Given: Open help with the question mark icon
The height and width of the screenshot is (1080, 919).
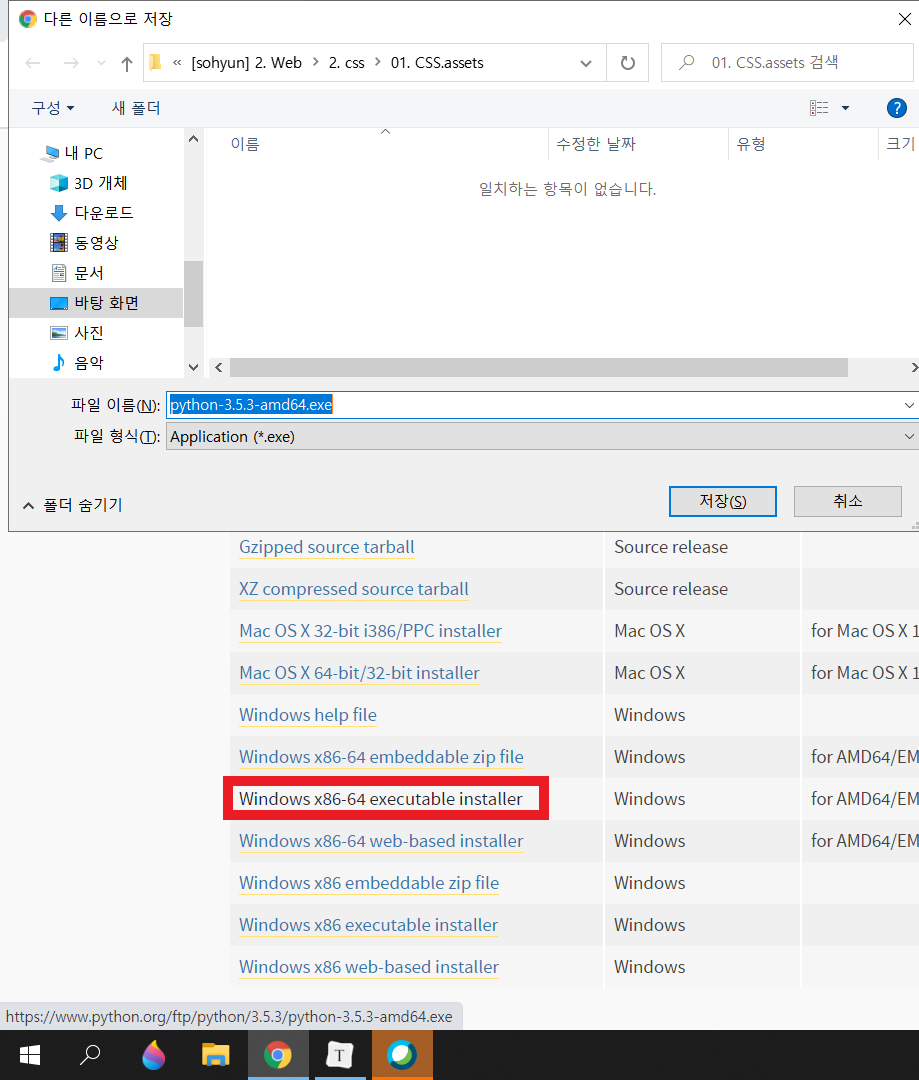Looking at the screenshot, I should coord(896,108).
